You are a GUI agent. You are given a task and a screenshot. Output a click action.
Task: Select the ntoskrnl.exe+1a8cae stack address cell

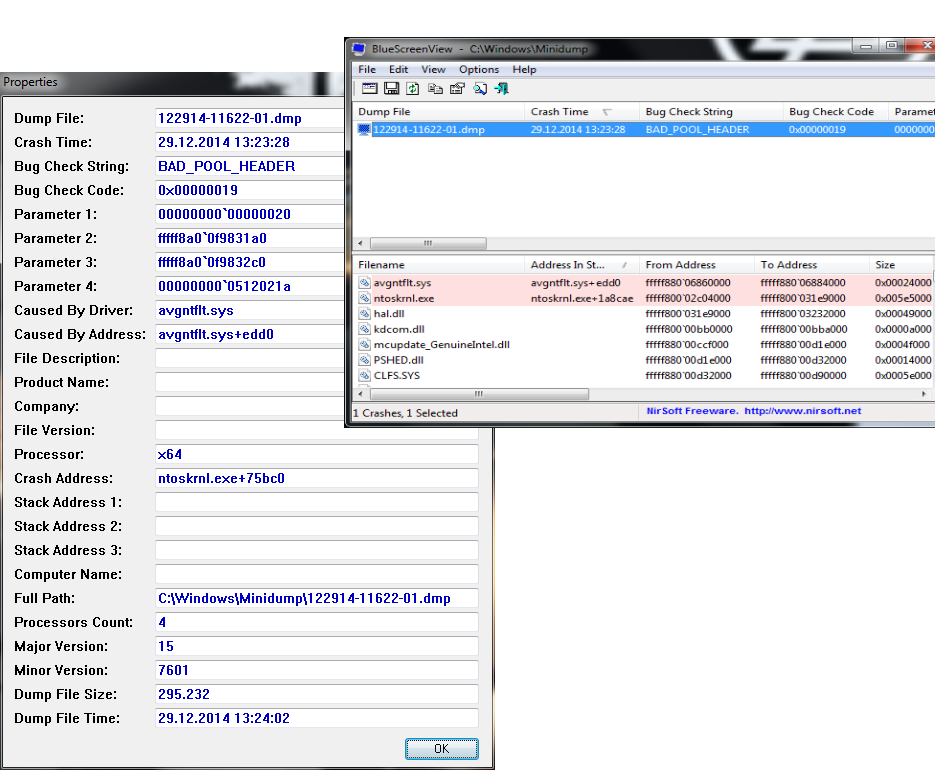(581, 298)
